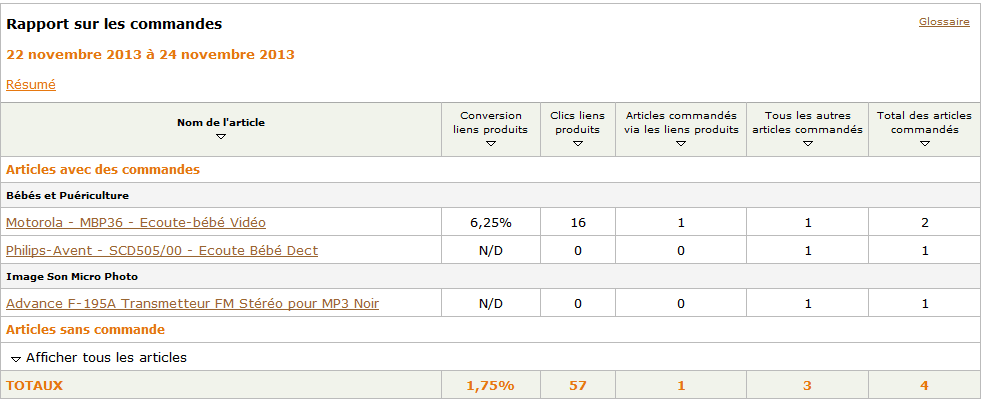The height and width of the screenshot is (402, 986).
Task: Open Philips-Avent SCD505/00 Ecoute Bébé link
Action: (x=162, y=250)
